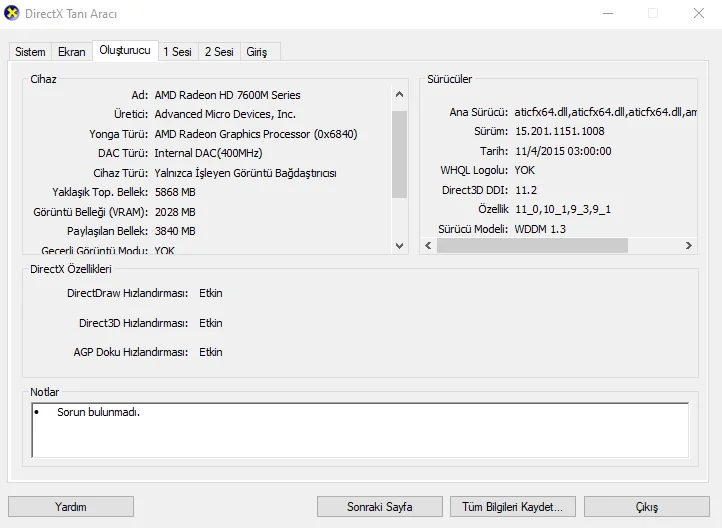Click the feature levels '11_0,10_1,9_3,9_1'
This screenshot has height=528, width=722.
[x=563, y=209]
